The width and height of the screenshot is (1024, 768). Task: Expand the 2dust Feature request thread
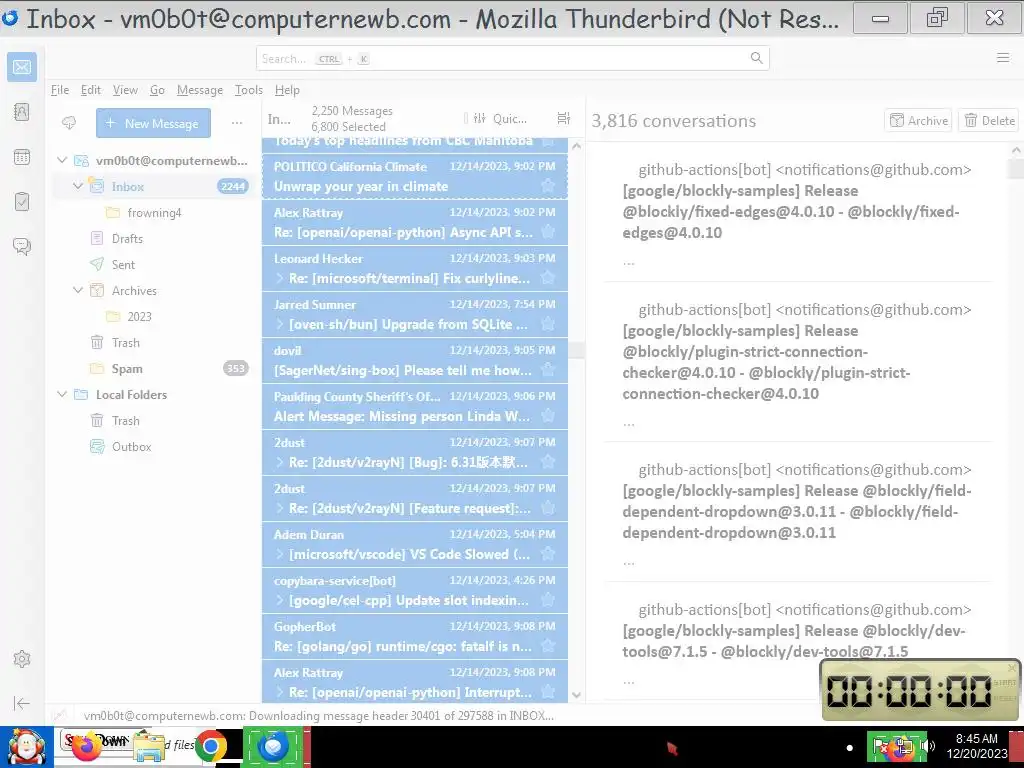[x=280, y=508]
